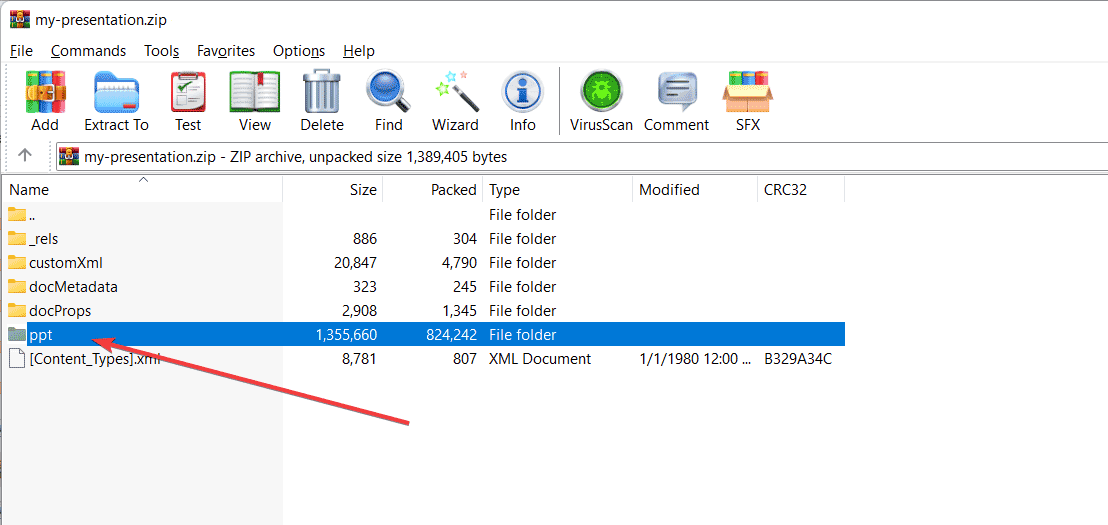Open the File menu

pyautogui.click(x=21, y=51)
